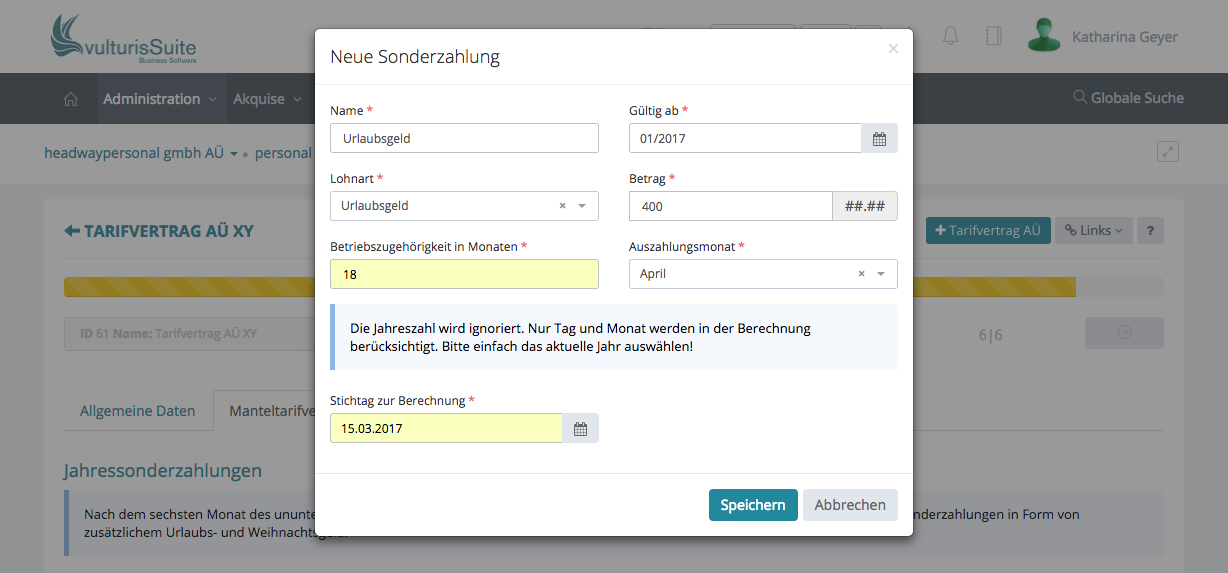Click the notifications bell icon

(950, 37)
